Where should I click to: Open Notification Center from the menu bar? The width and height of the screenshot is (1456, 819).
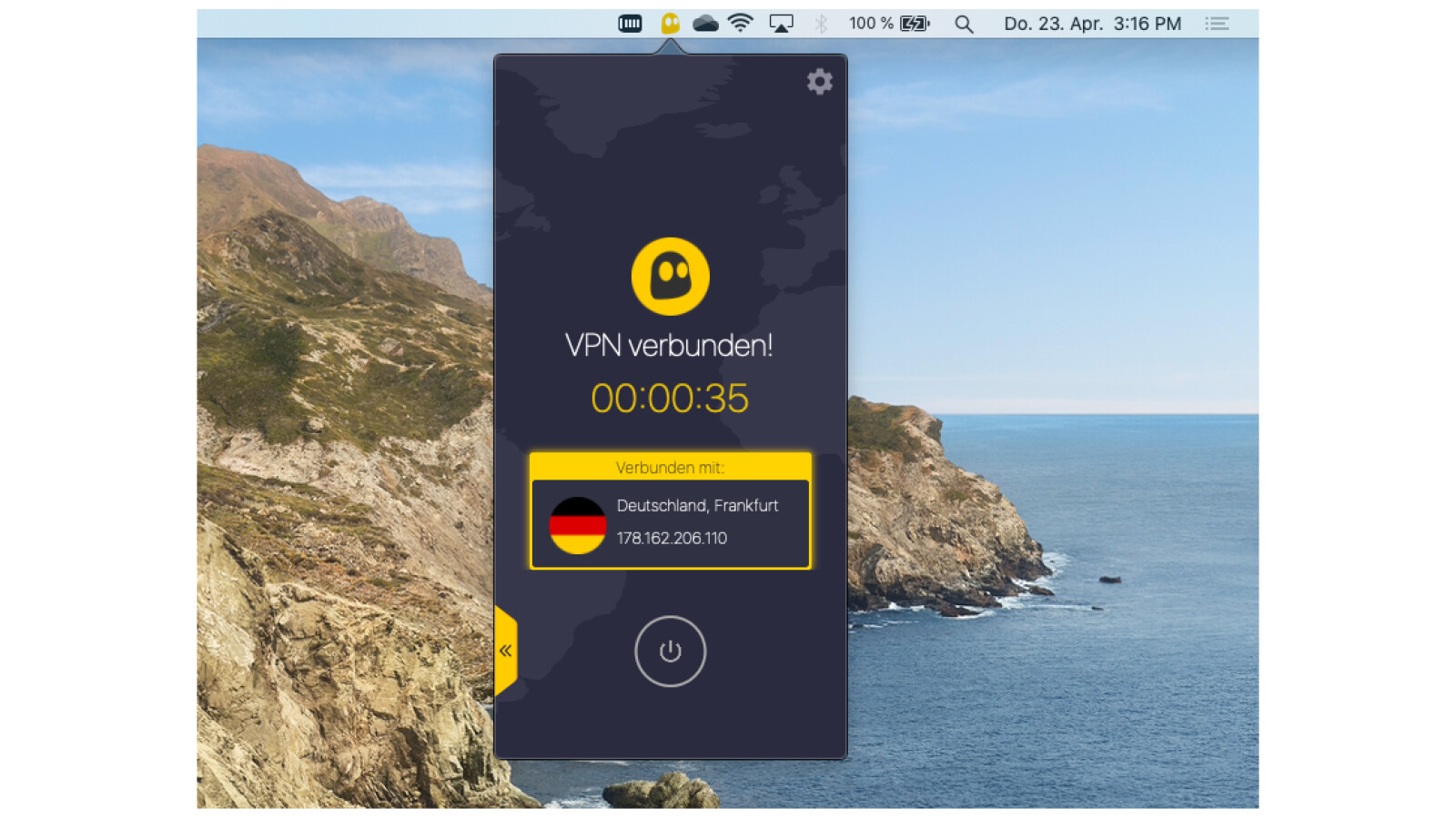click(1217, 23)
